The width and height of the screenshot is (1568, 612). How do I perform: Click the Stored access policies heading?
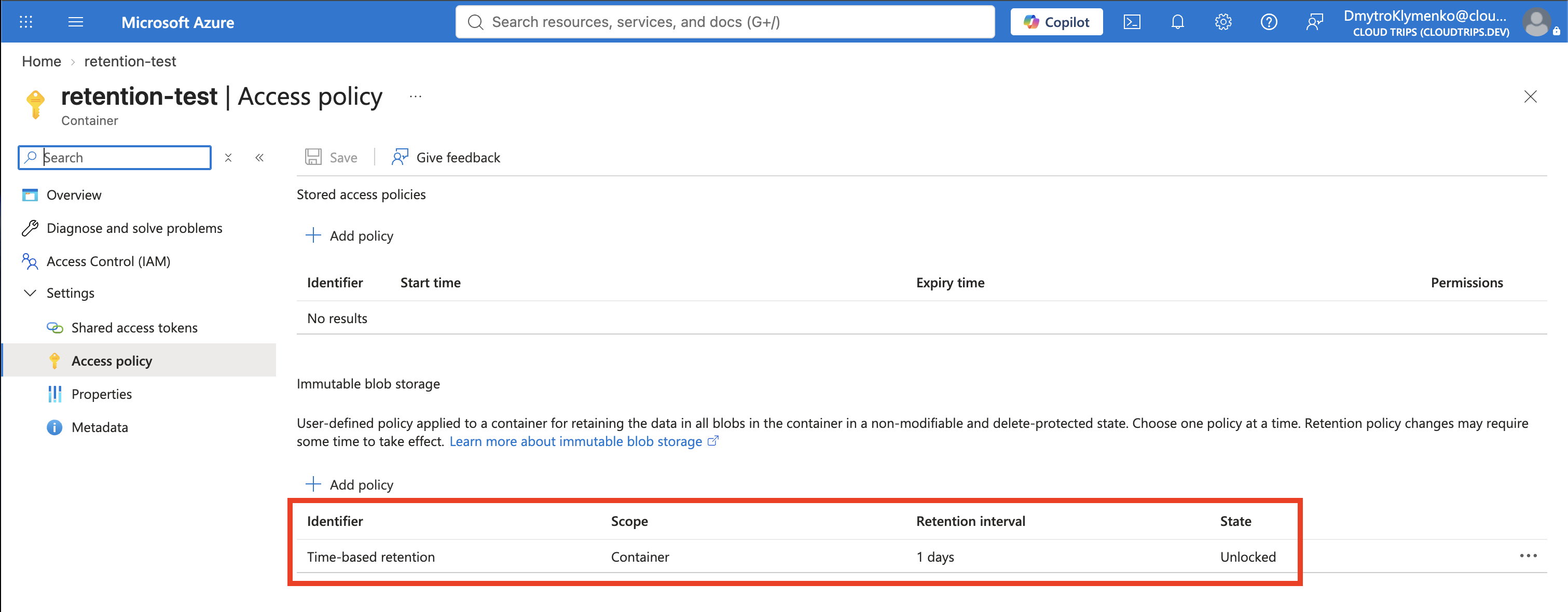pyautogui.click(x=361, y=194)
